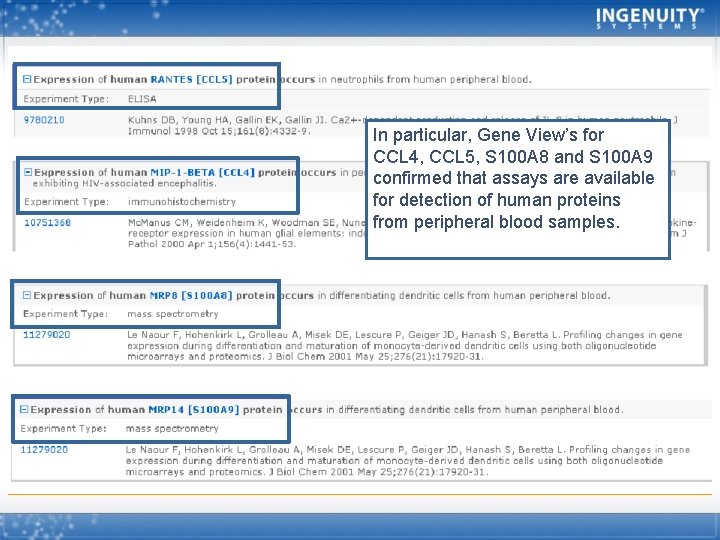The width and height of the screenshot is (720, 540).
Task: Click the Experiment Type label under RANTES
Action: (66, 99)
